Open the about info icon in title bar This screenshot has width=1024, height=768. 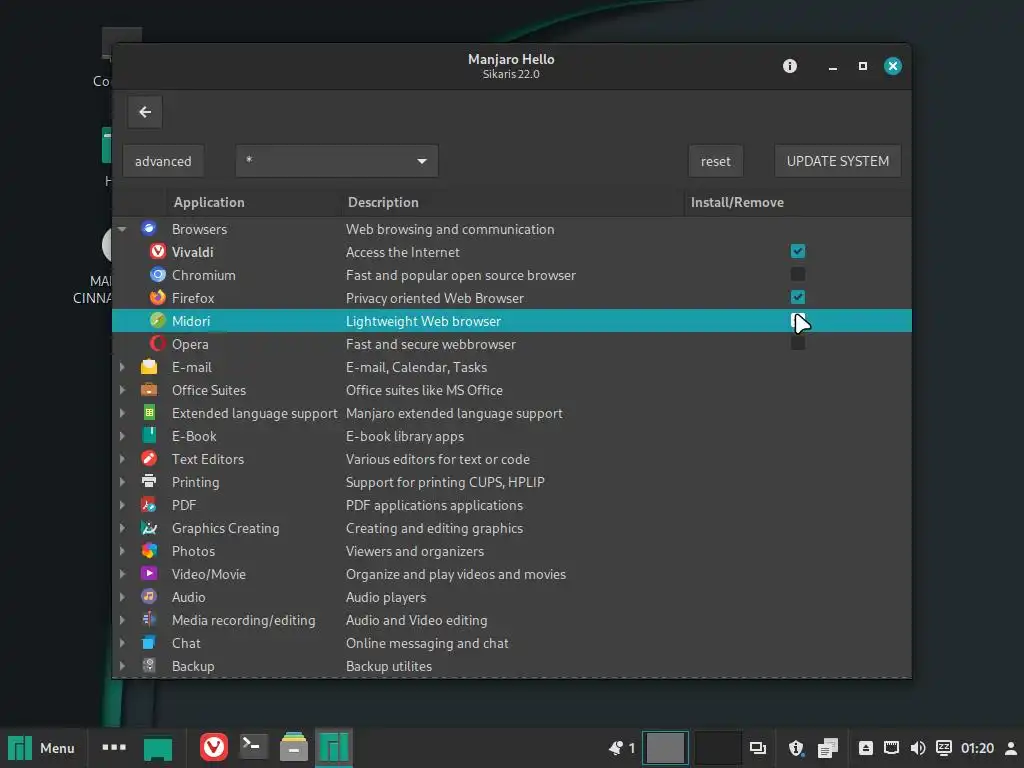click(x=790, y=66)
